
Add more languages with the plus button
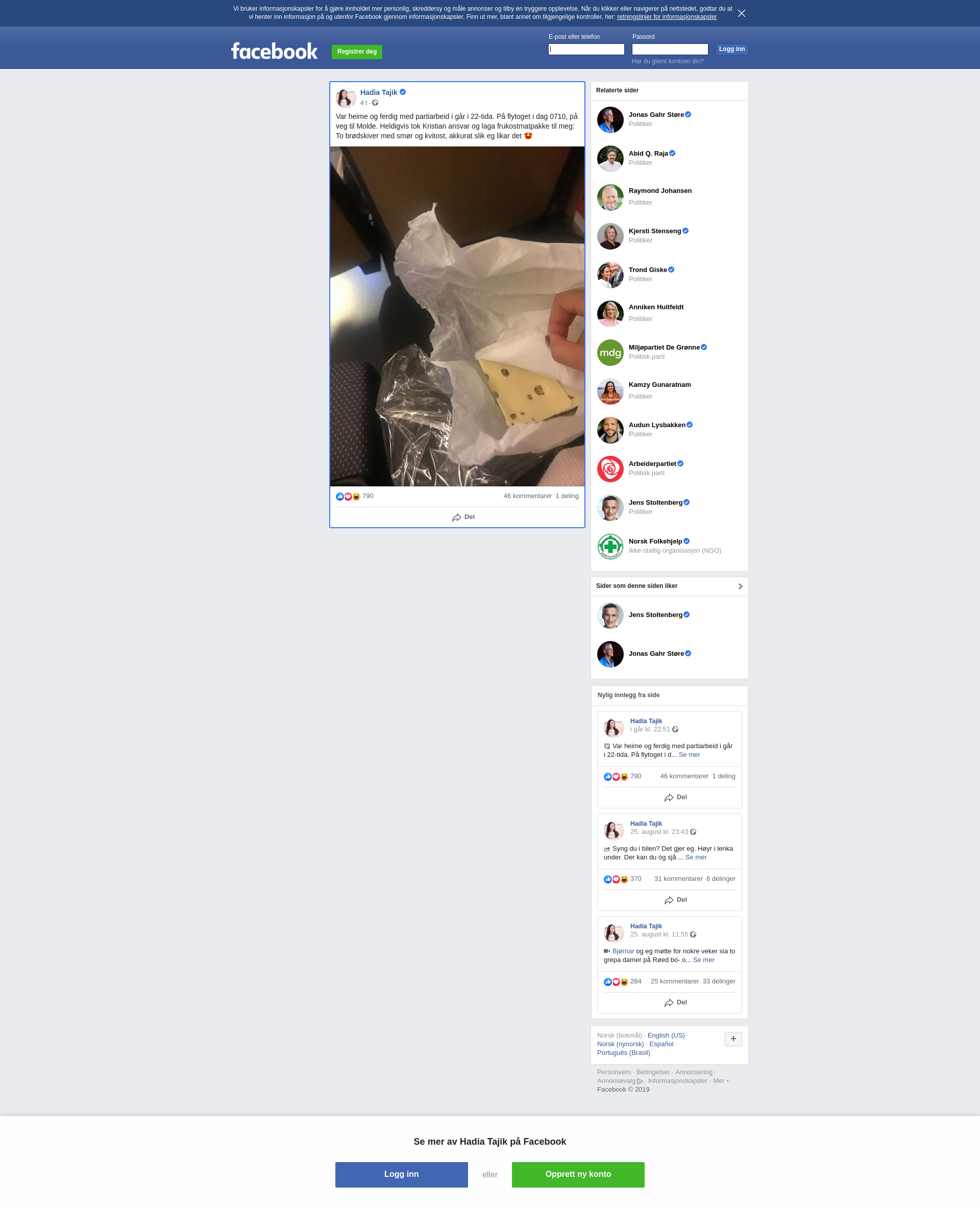click(733, 1039)
